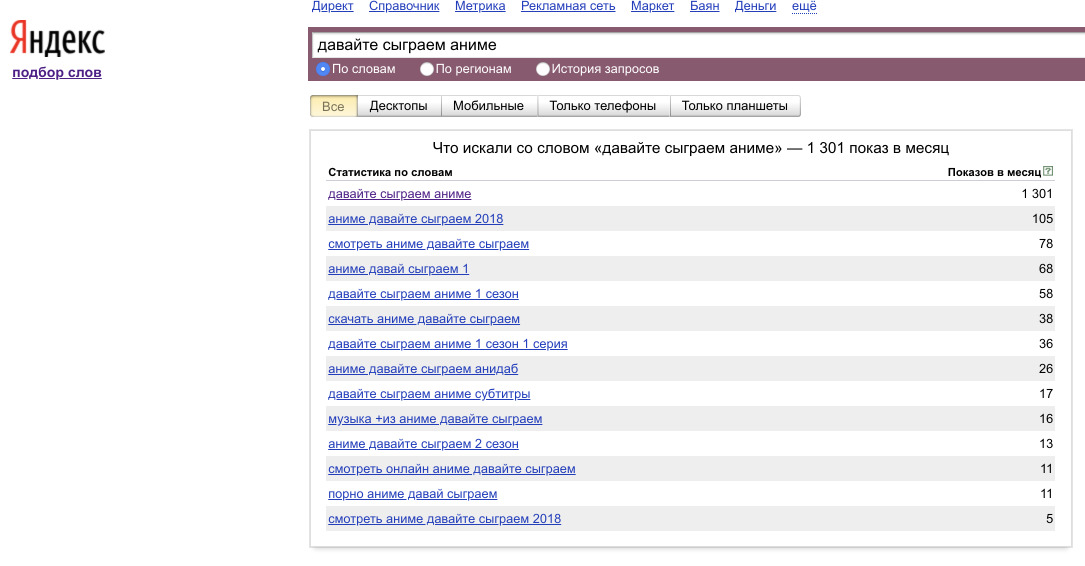The image size is (1085, 566).
Task: Open the скачать аниме давайте сыграем query
Action: click(x=424, y=319)
